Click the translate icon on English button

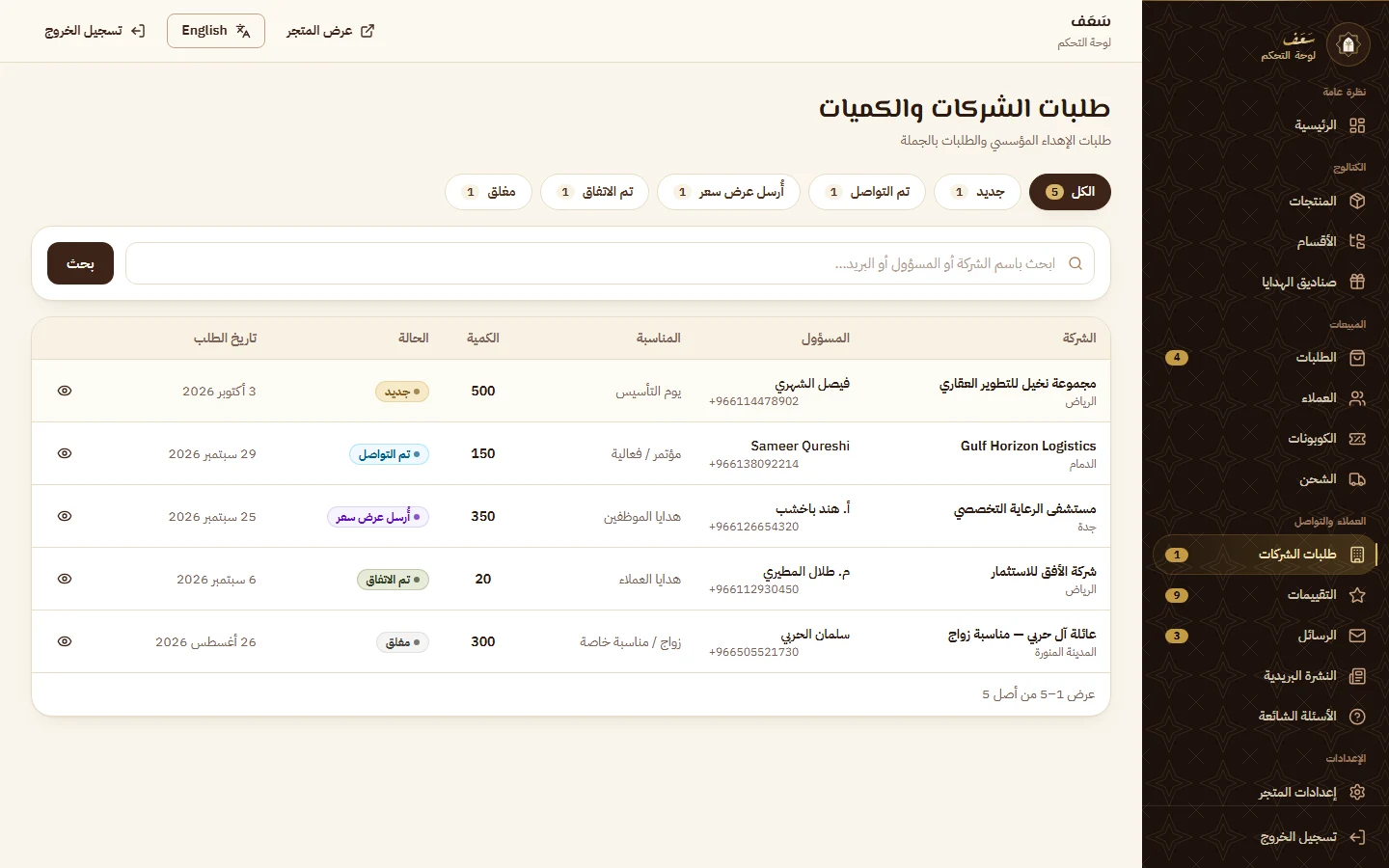243,31
